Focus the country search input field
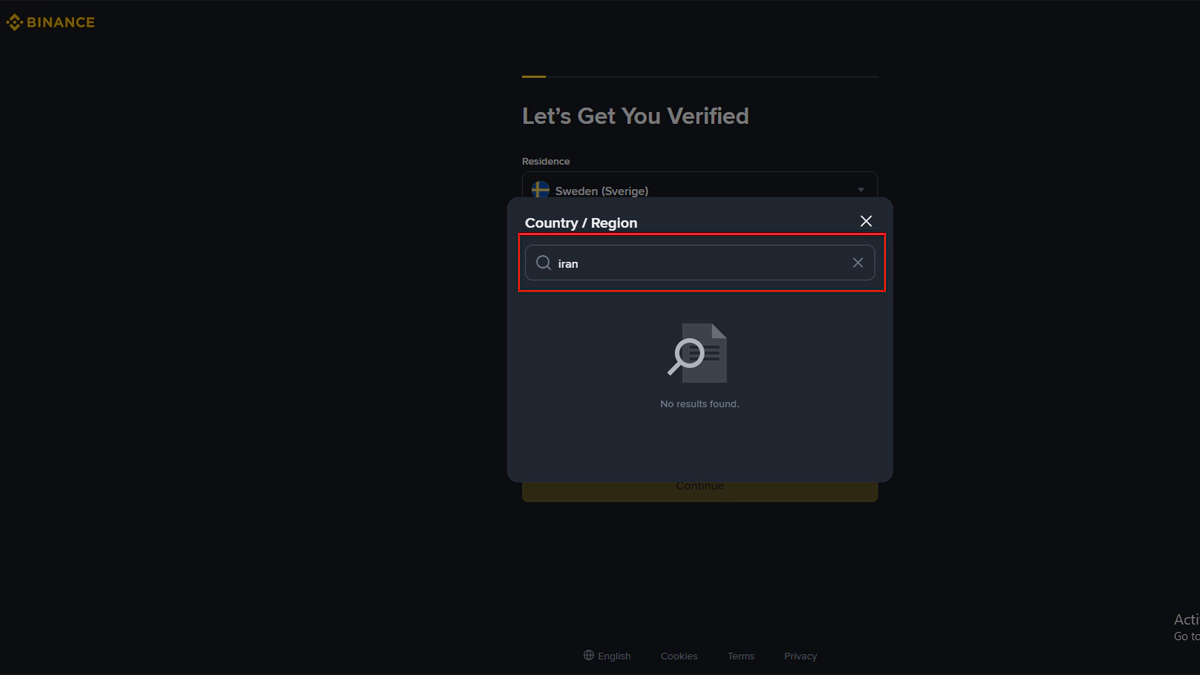This screenshot has height=675, width=1200. [x=700, y=263]
